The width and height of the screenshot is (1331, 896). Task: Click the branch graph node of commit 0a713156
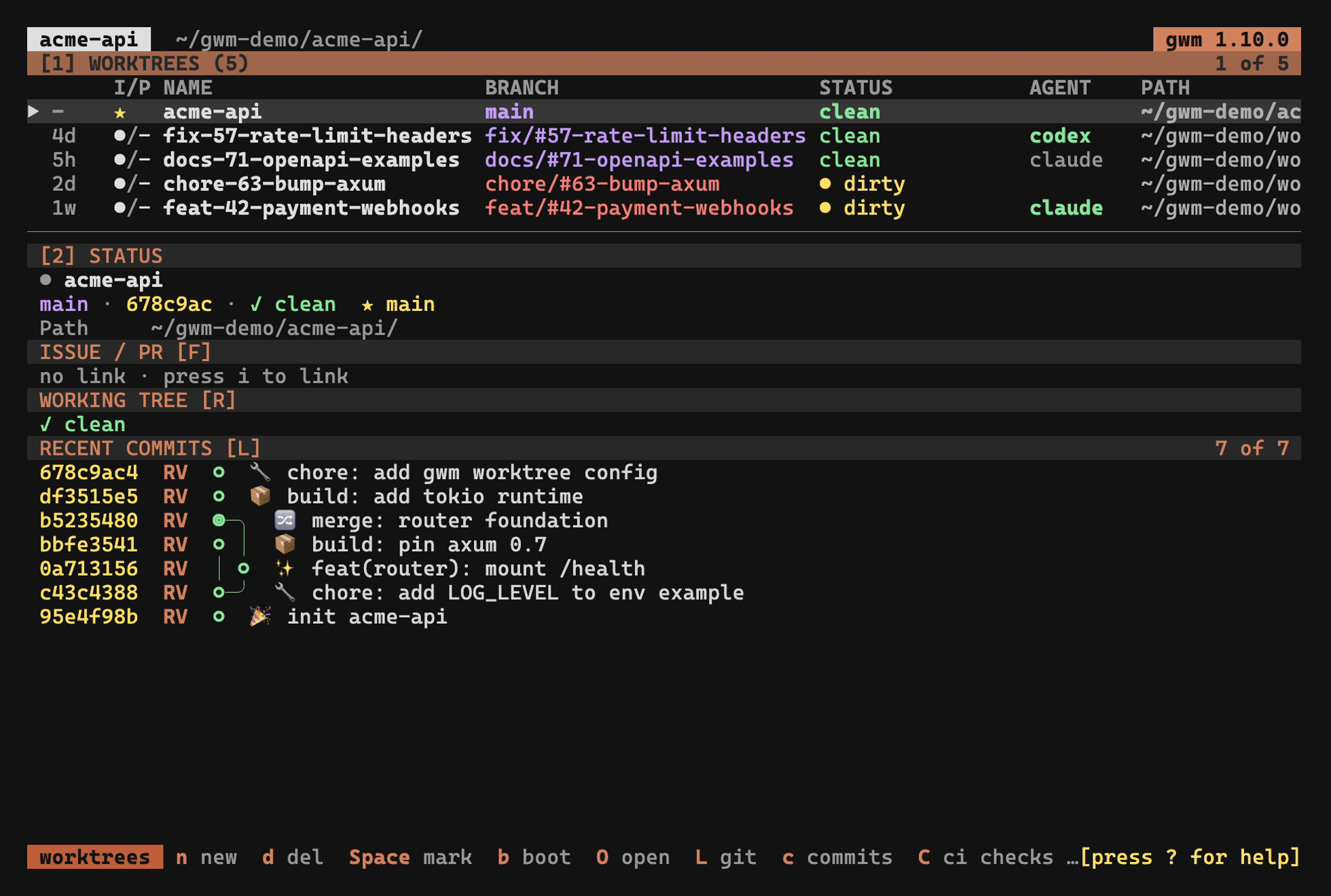[243, 569]
